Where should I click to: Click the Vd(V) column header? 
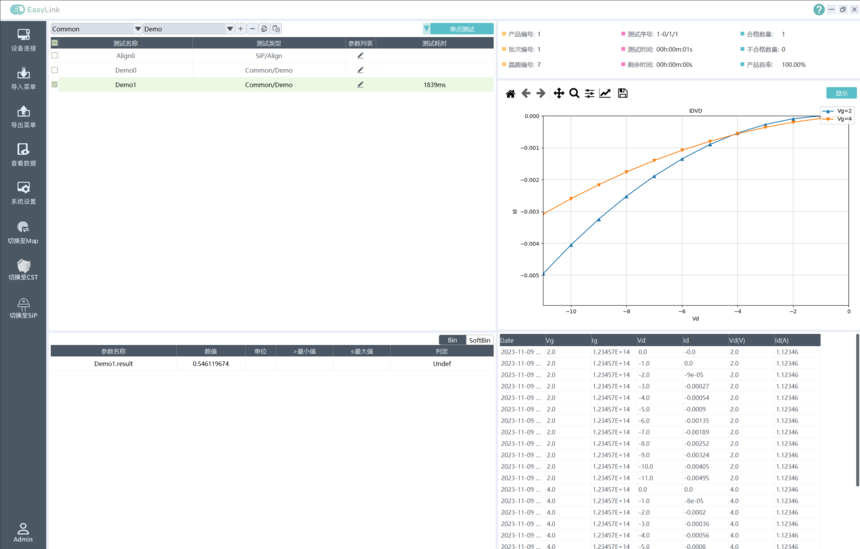[750, 340]
